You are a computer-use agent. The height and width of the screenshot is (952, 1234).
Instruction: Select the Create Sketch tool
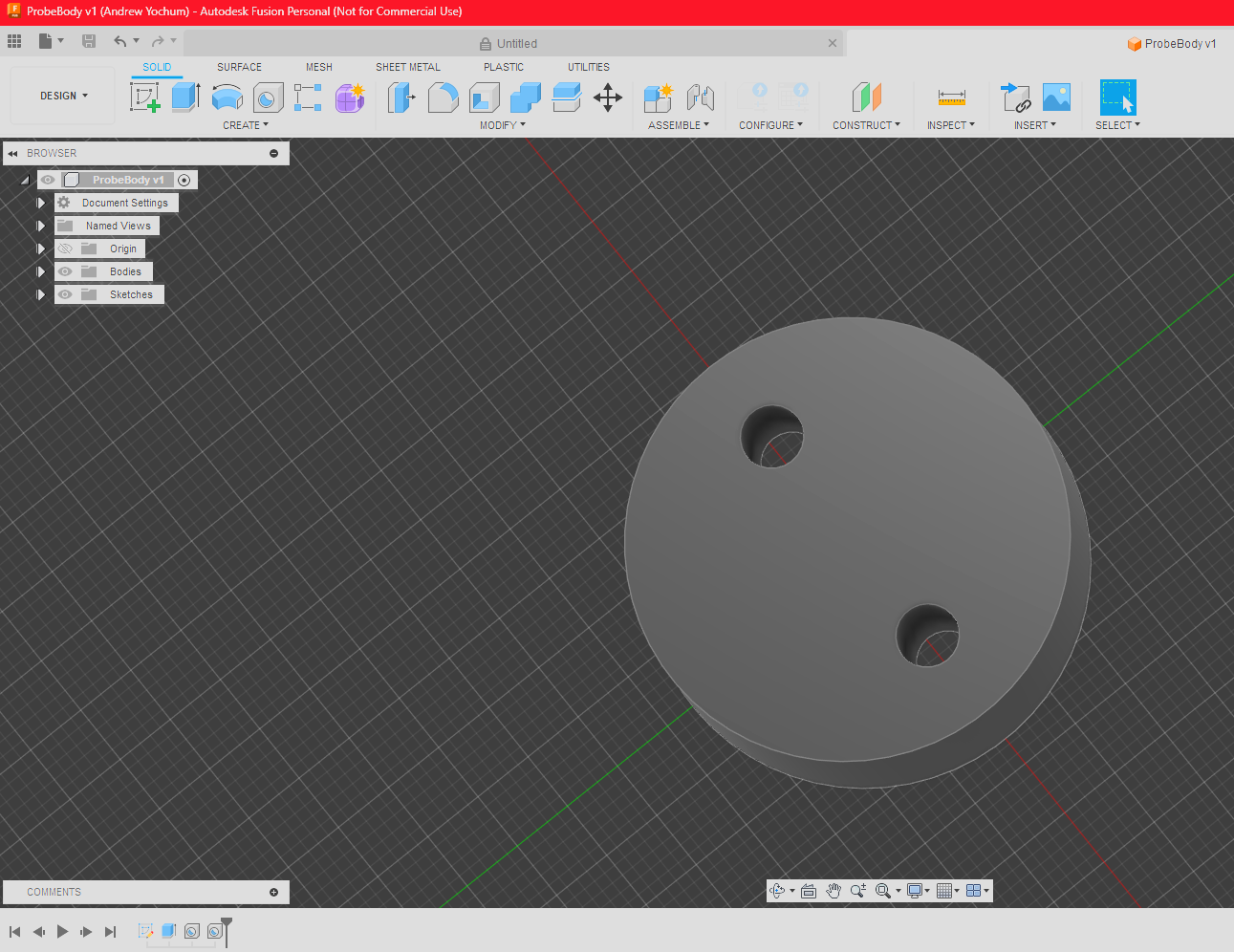pos(144,97)
